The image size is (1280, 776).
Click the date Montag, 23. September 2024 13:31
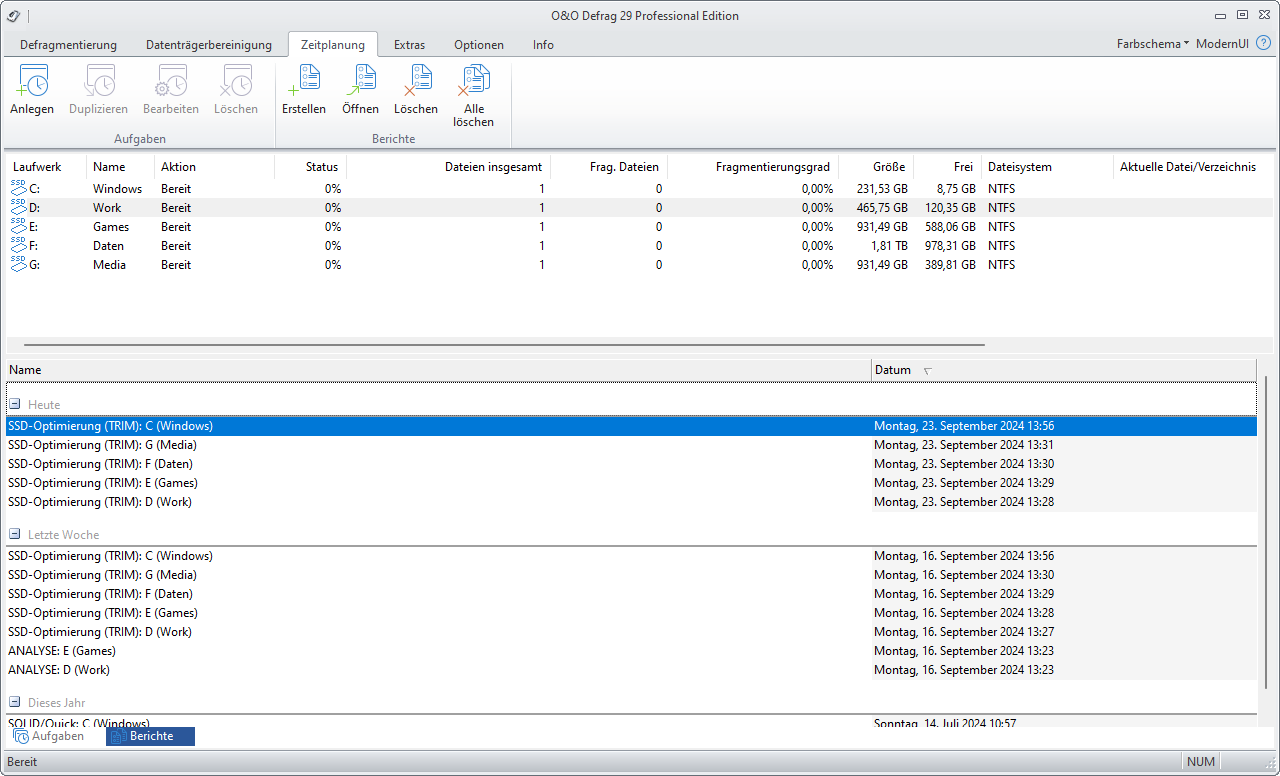click(964, 445)
